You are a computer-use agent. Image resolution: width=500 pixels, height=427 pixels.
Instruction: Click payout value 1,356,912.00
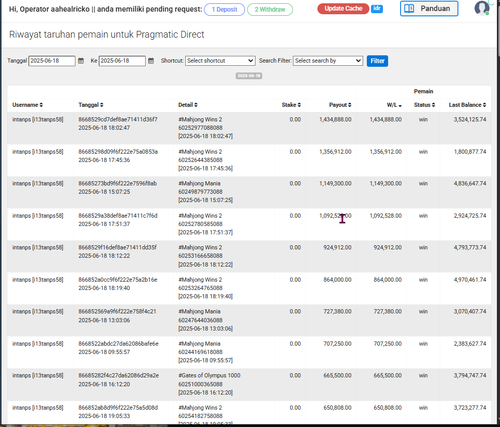point(335,152)
